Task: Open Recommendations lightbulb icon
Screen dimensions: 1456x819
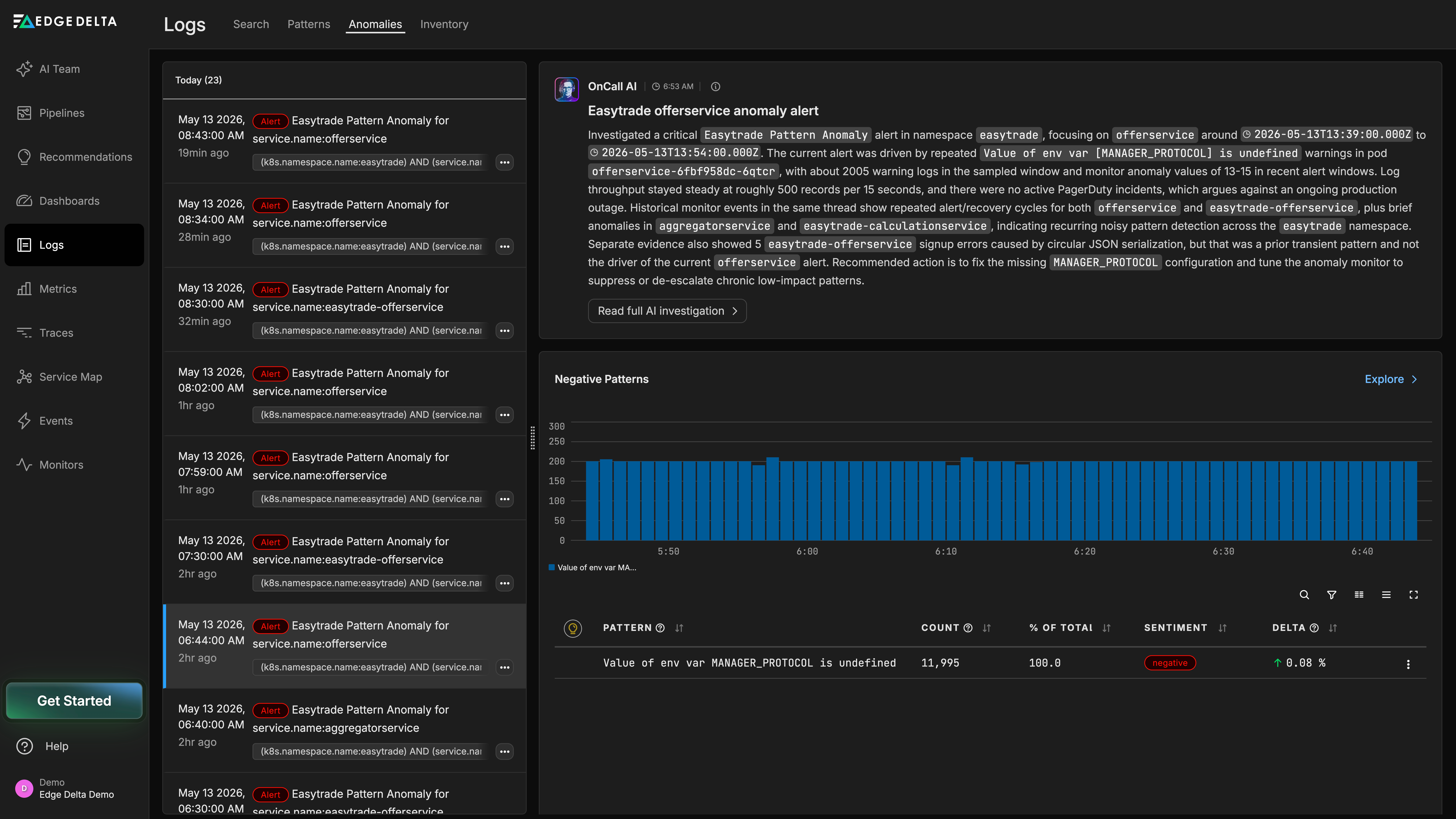Action: click(24, 157)
